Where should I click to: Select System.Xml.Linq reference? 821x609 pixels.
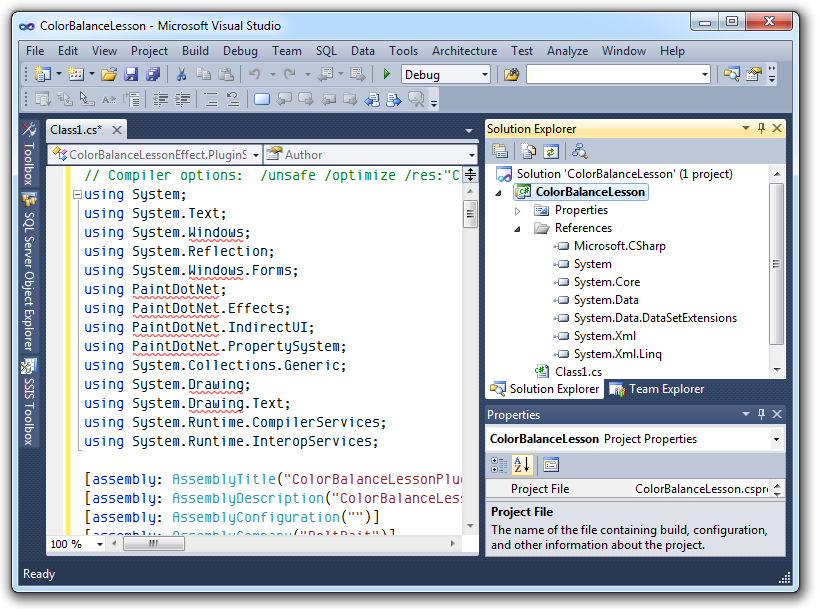pyautogui.click(x=617, y=354)
